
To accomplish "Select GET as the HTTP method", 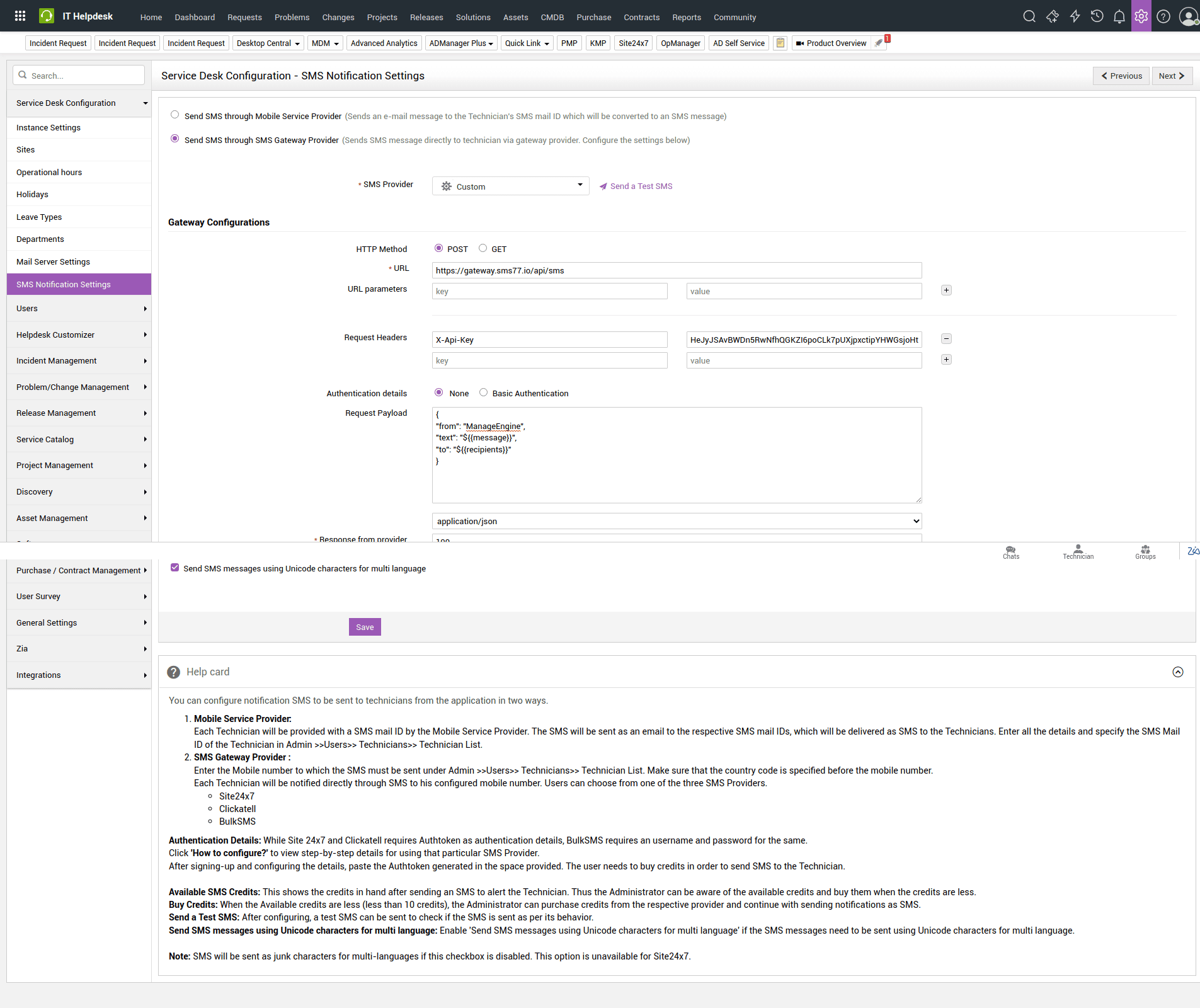I will [x=483, y=248].
